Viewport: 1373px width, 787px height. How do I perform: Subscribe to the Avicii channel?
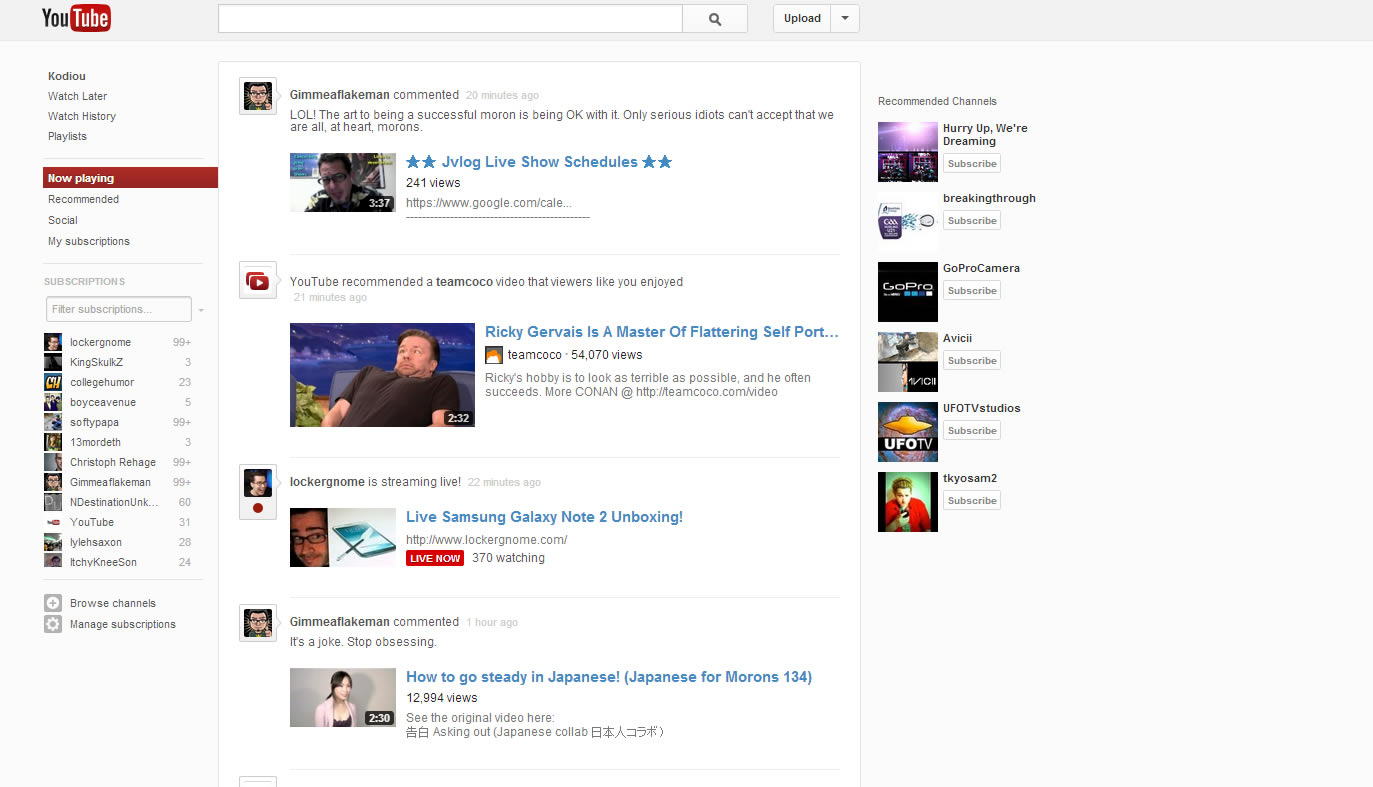(970, 360)
